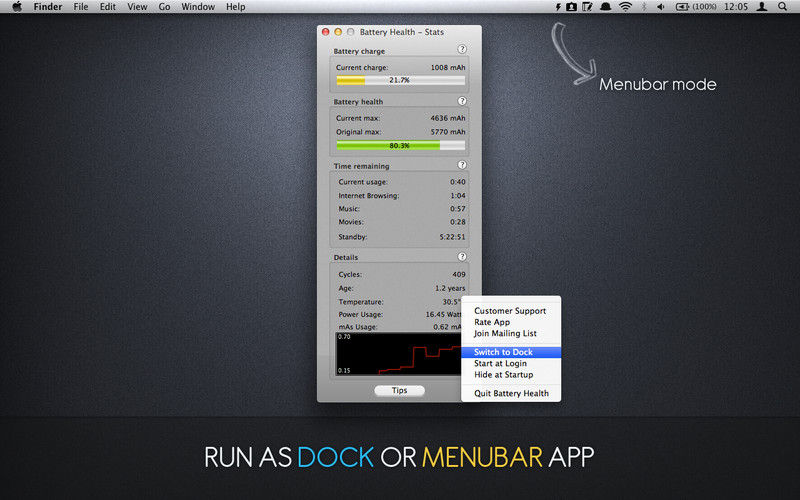Open the Window menu
This screenshot has width=800, height=500.
[x=198, y=7]
